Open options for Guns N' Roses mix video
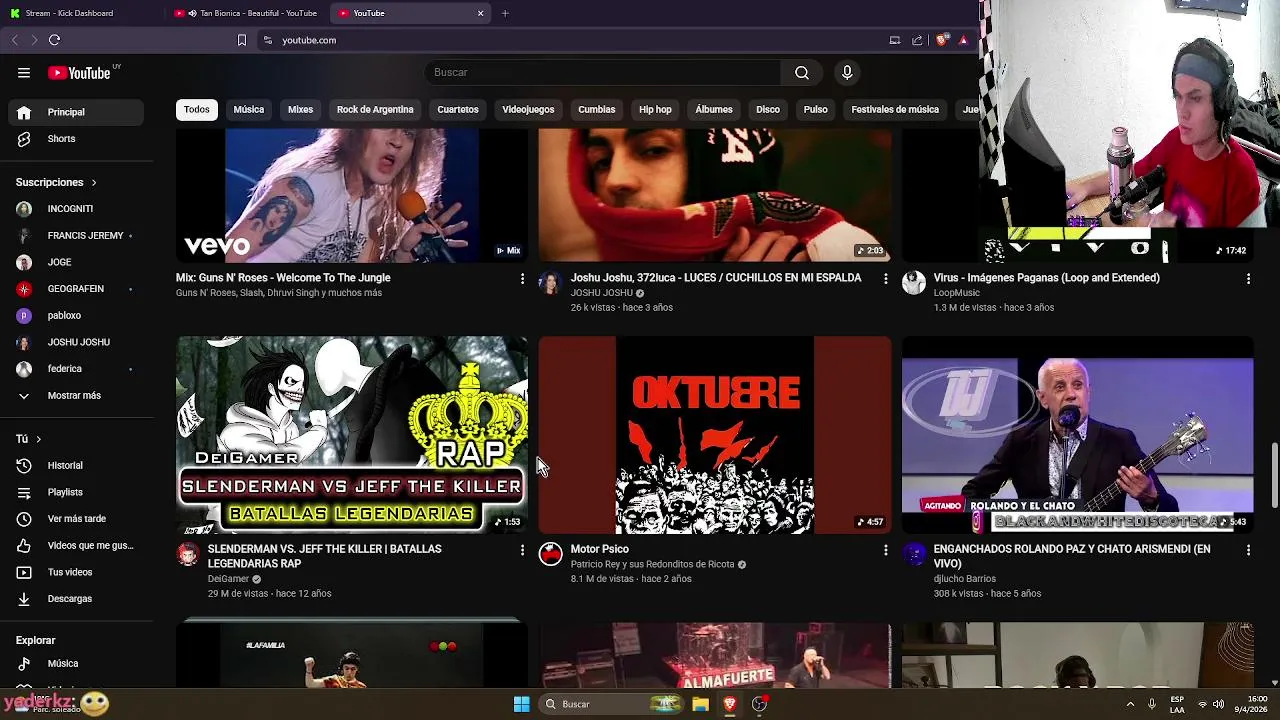 point(522,279)
